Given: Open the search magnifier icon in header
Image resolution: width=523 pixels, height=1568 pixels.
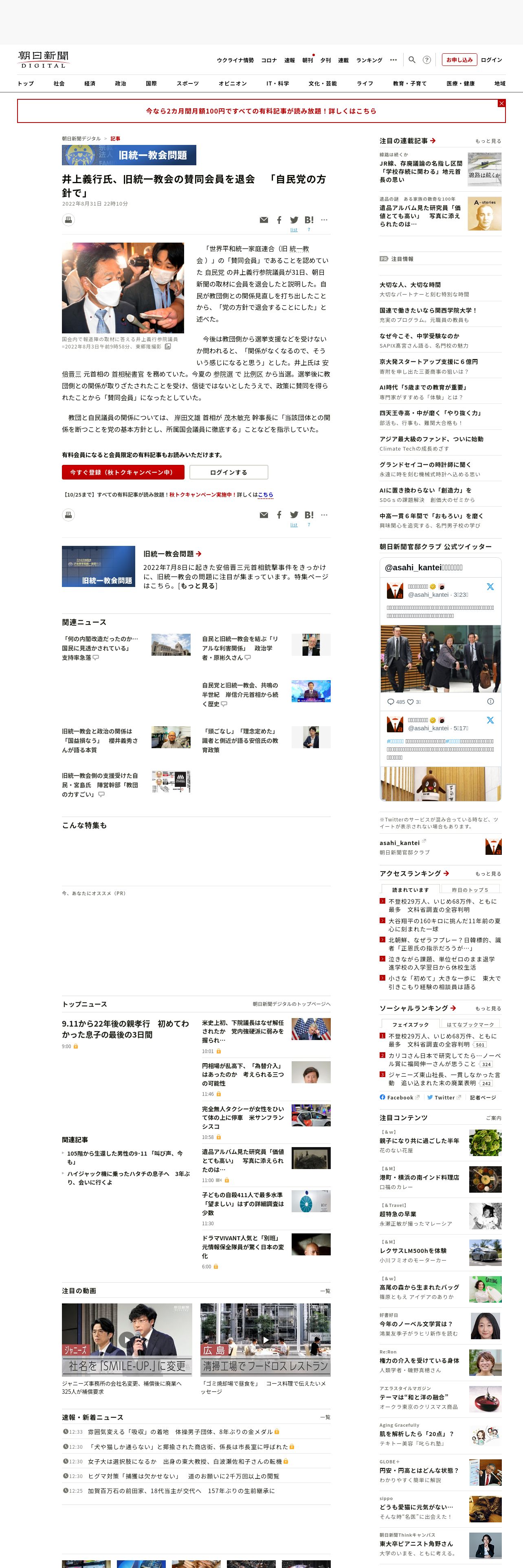Looking at the screenshot, I should (411, 60).
